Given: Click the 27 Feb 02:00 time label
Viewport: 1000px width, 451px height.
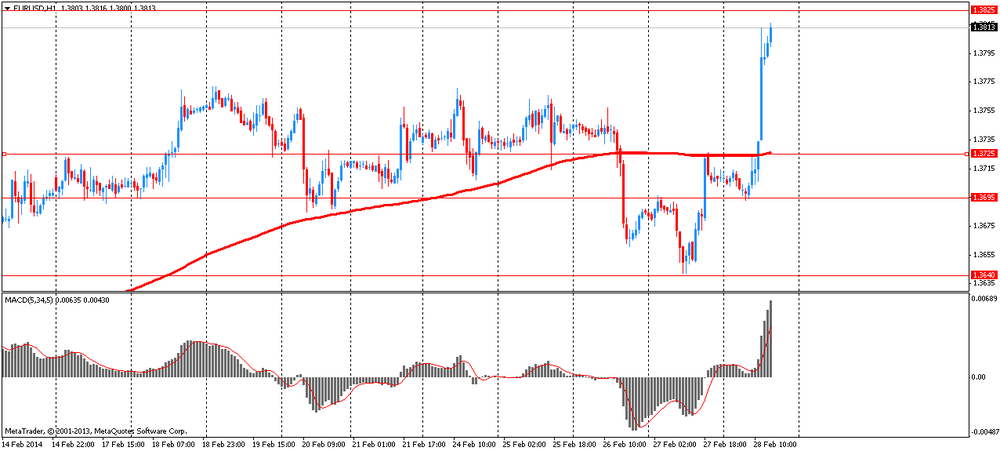Looking at the screenshot, I should click(x=675, y=443).
